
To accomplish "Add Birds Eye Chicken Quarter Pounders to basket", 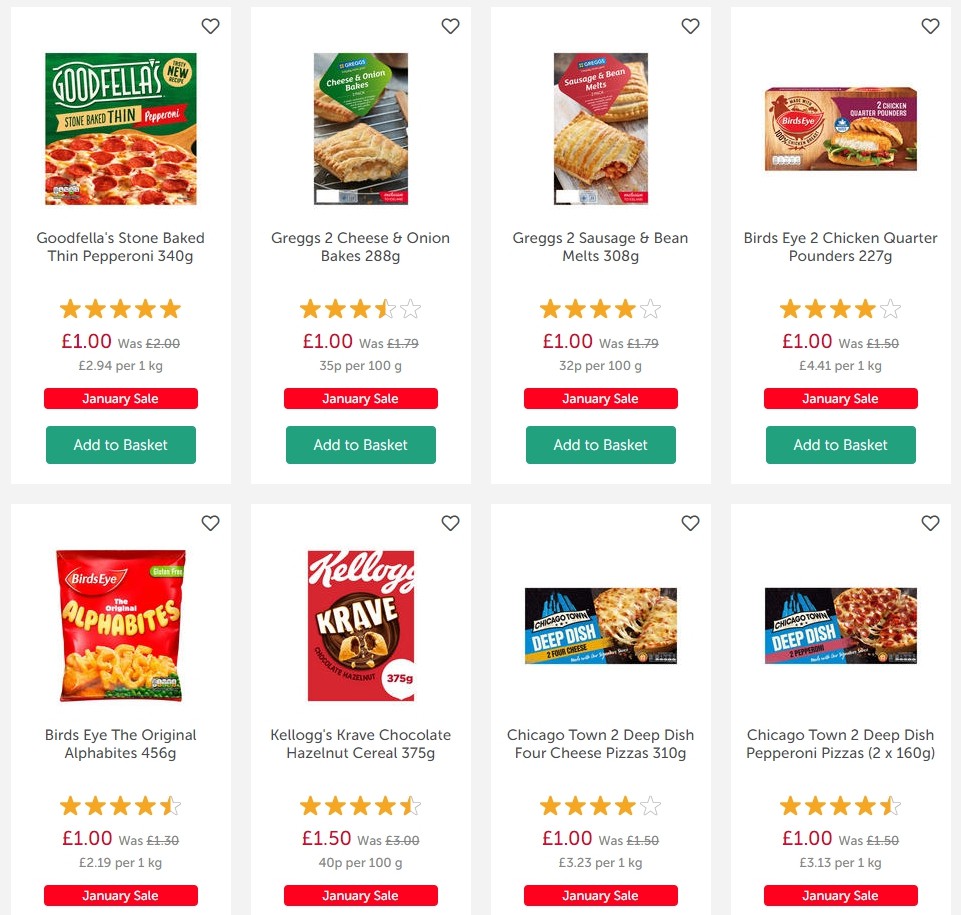I will [841, 445].
